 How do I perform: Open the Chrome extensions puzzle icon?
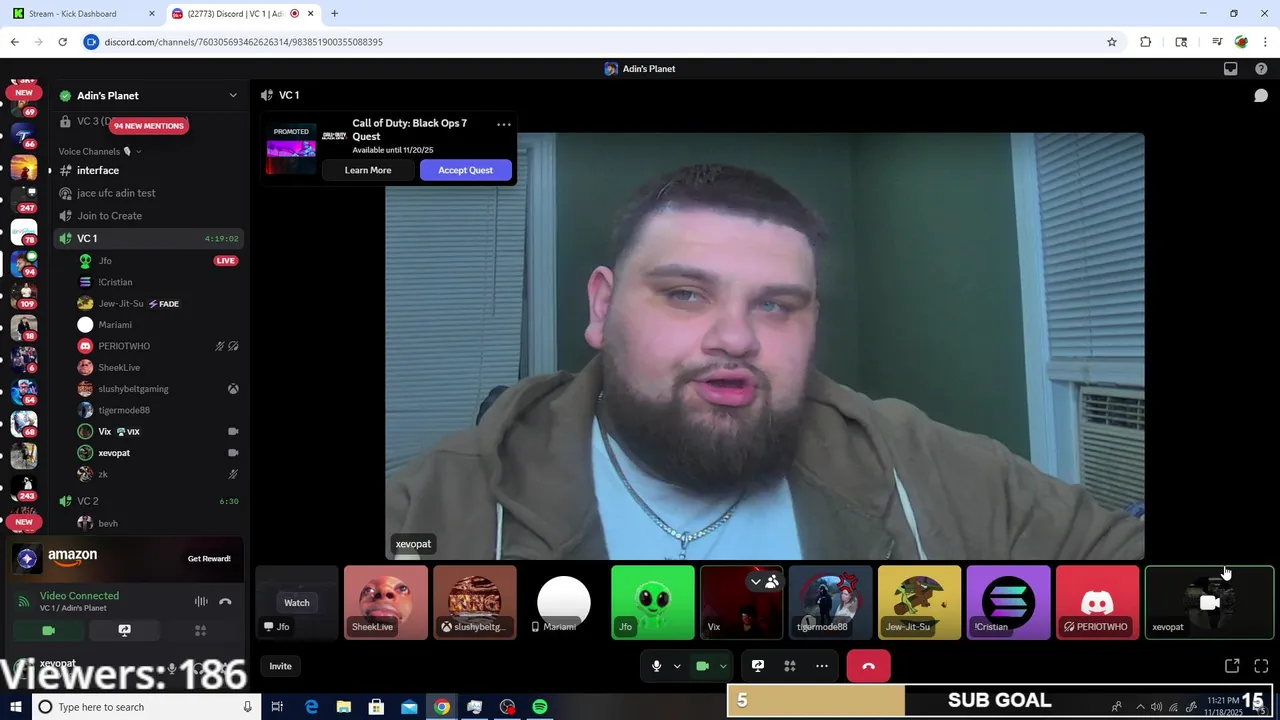click(x=1146, y=42)
